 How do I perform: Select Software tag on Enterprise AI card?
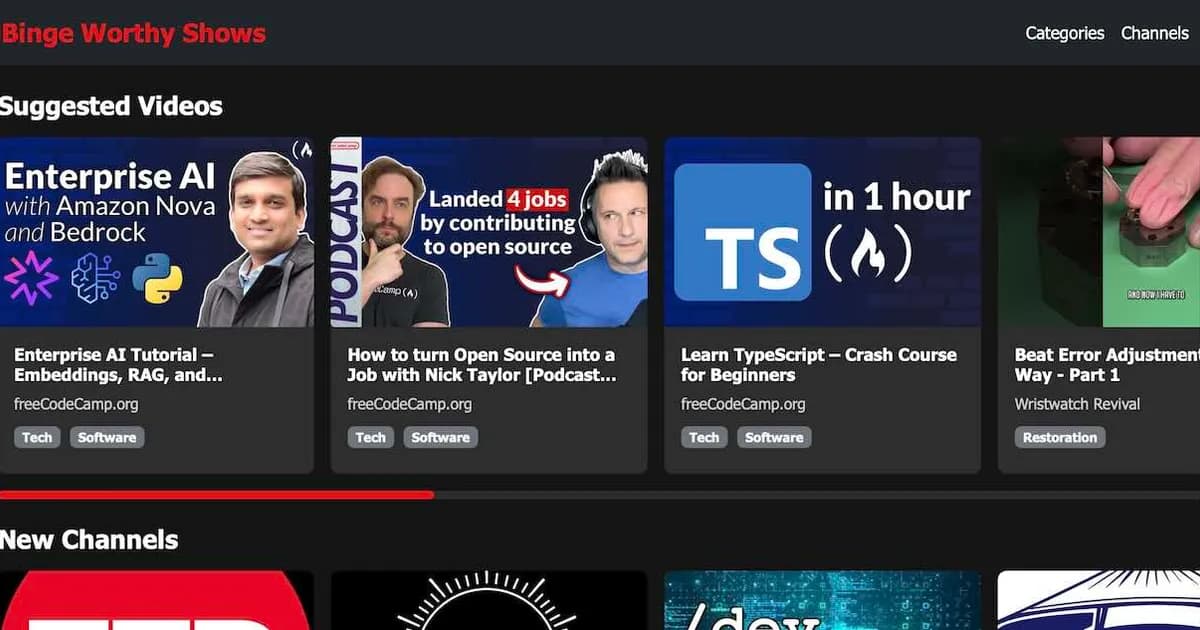click(107, 437)
